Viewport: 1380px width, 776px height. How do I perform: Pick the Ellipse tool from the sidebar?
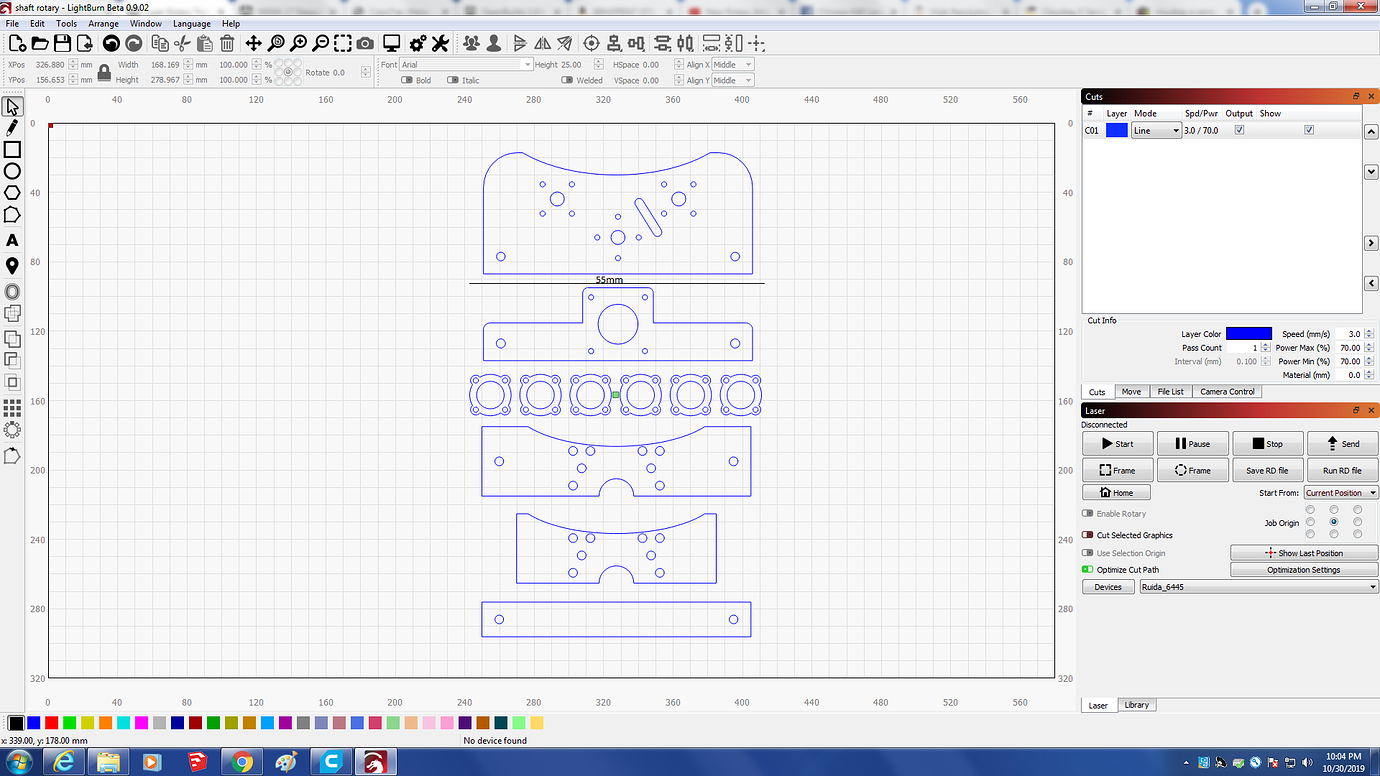click(x=13, y=171)
